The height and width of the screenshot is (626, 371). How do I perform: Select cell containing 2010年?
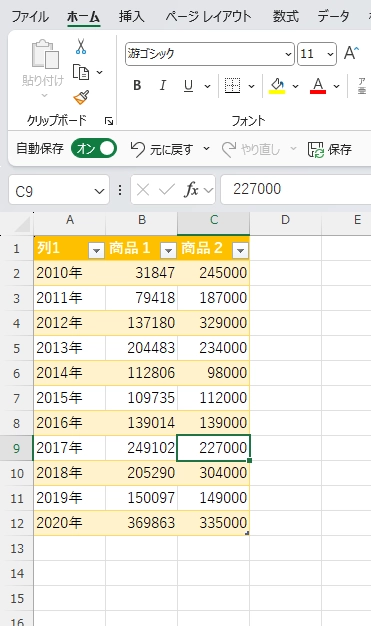click(x=69, y=273)
